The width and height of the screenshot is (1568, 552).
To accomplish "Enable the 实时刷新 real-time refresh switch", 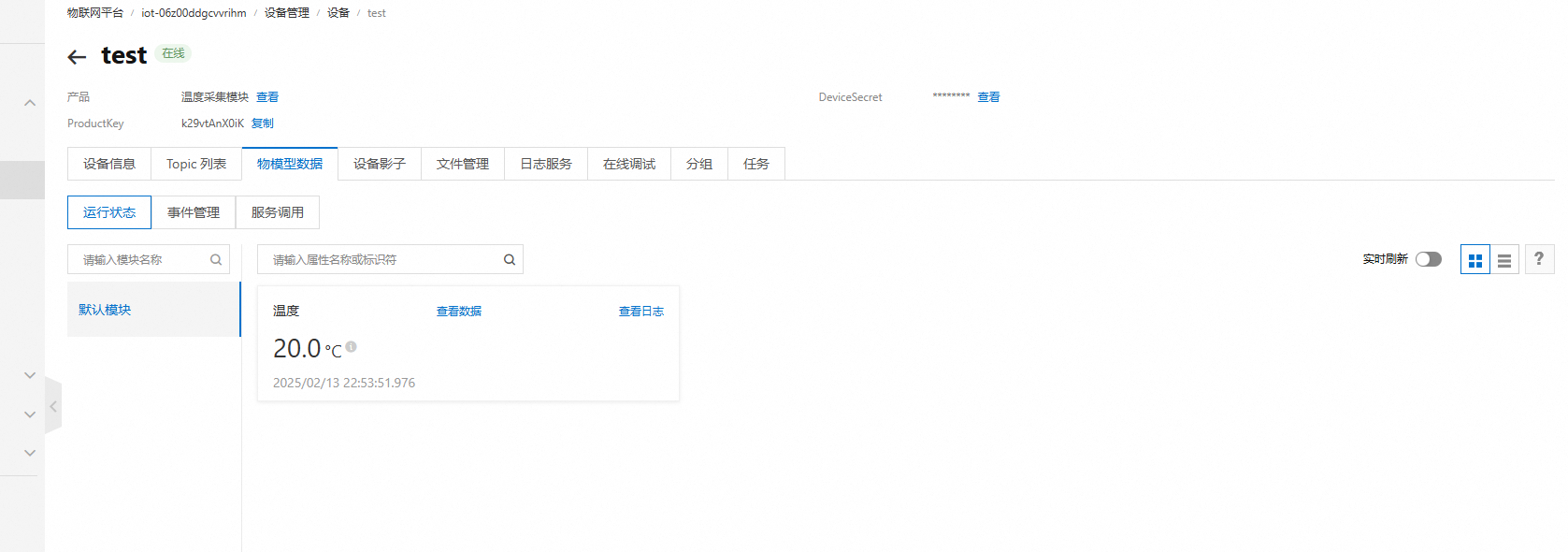I will coord(1428,259).
